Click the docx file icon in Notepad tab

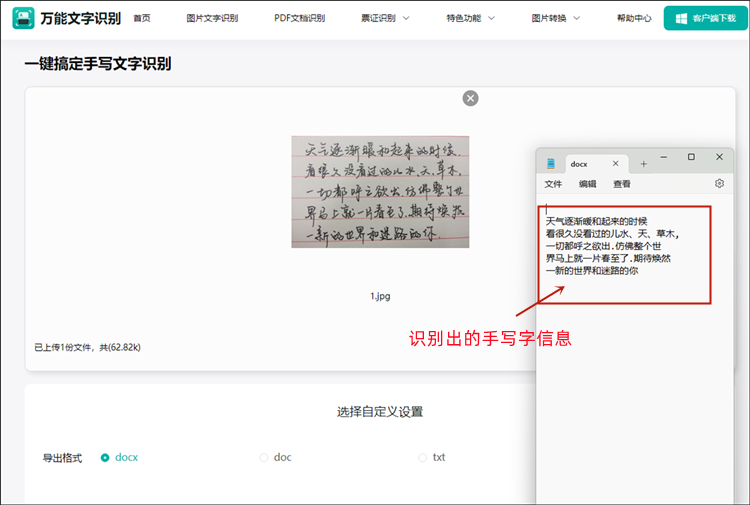click(551, 163)
